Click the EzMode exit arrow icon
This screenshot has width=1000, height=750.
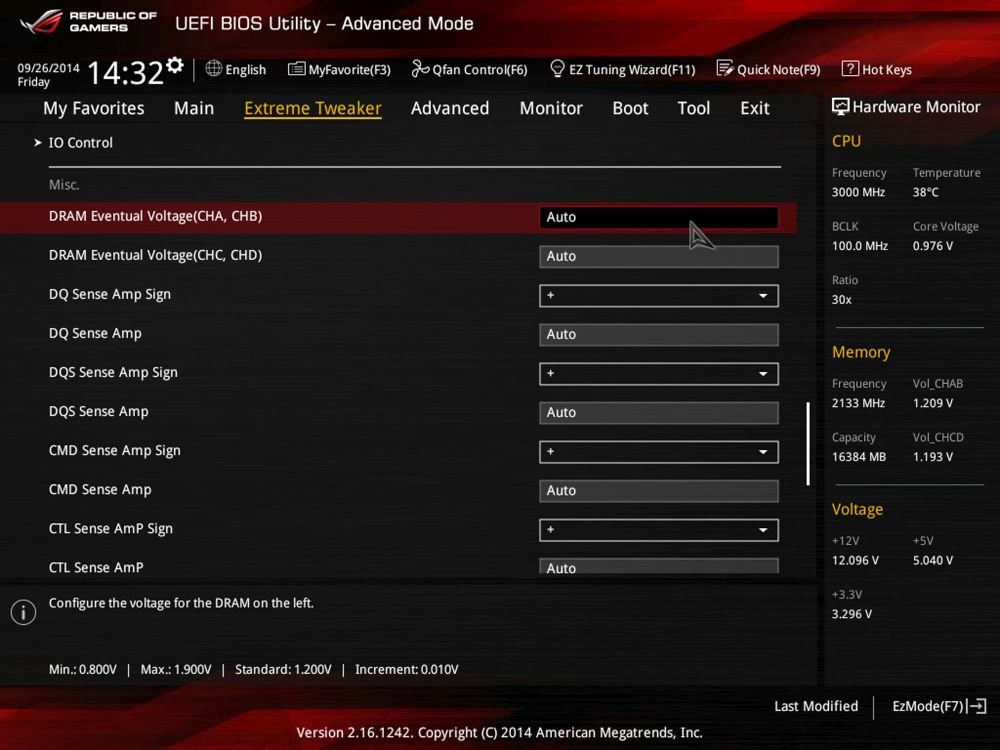pyautogui.click(x=977, y=706)
